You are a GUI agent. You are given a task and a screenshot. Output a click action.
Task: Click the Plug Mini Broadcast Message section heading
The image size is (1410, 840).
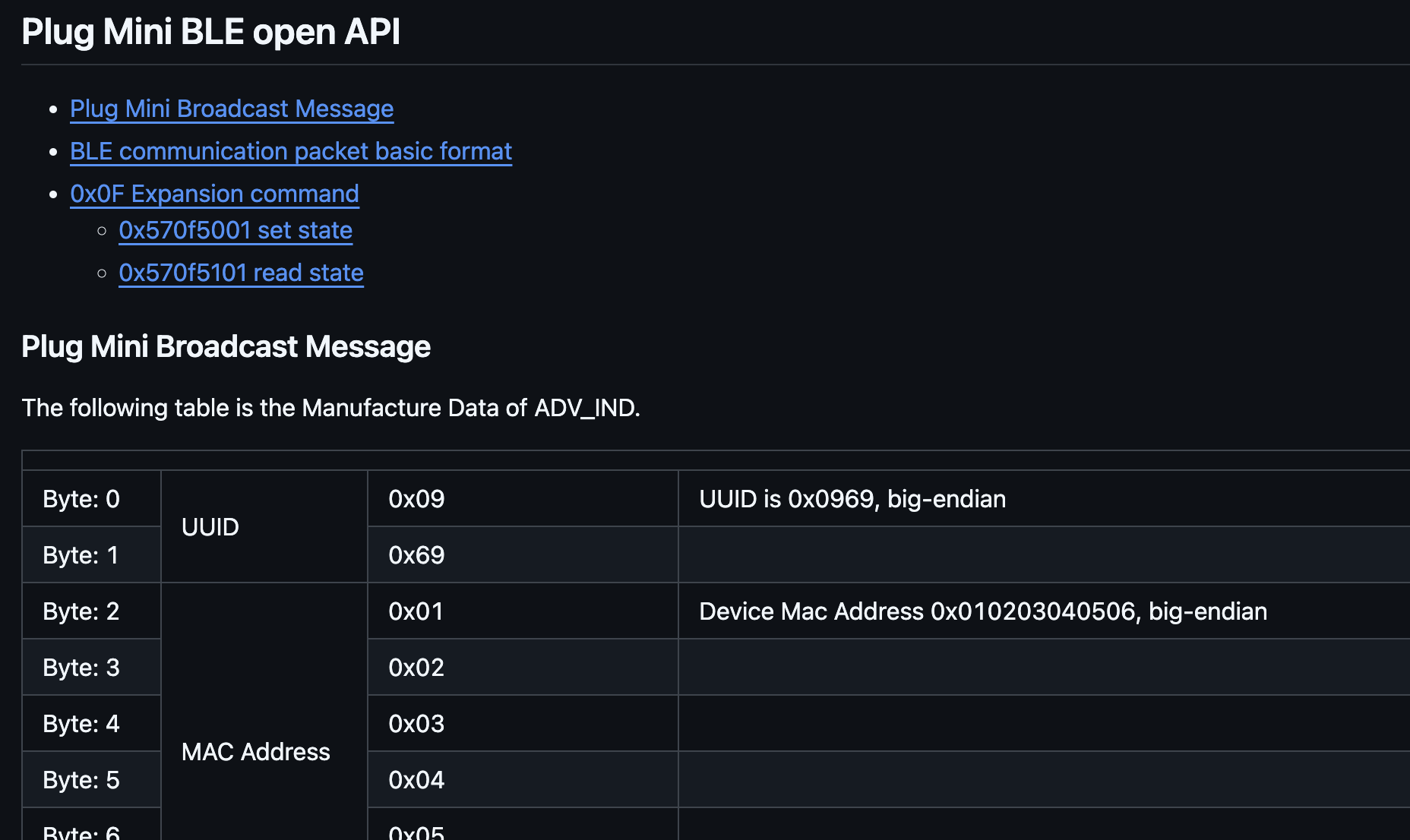226,347
